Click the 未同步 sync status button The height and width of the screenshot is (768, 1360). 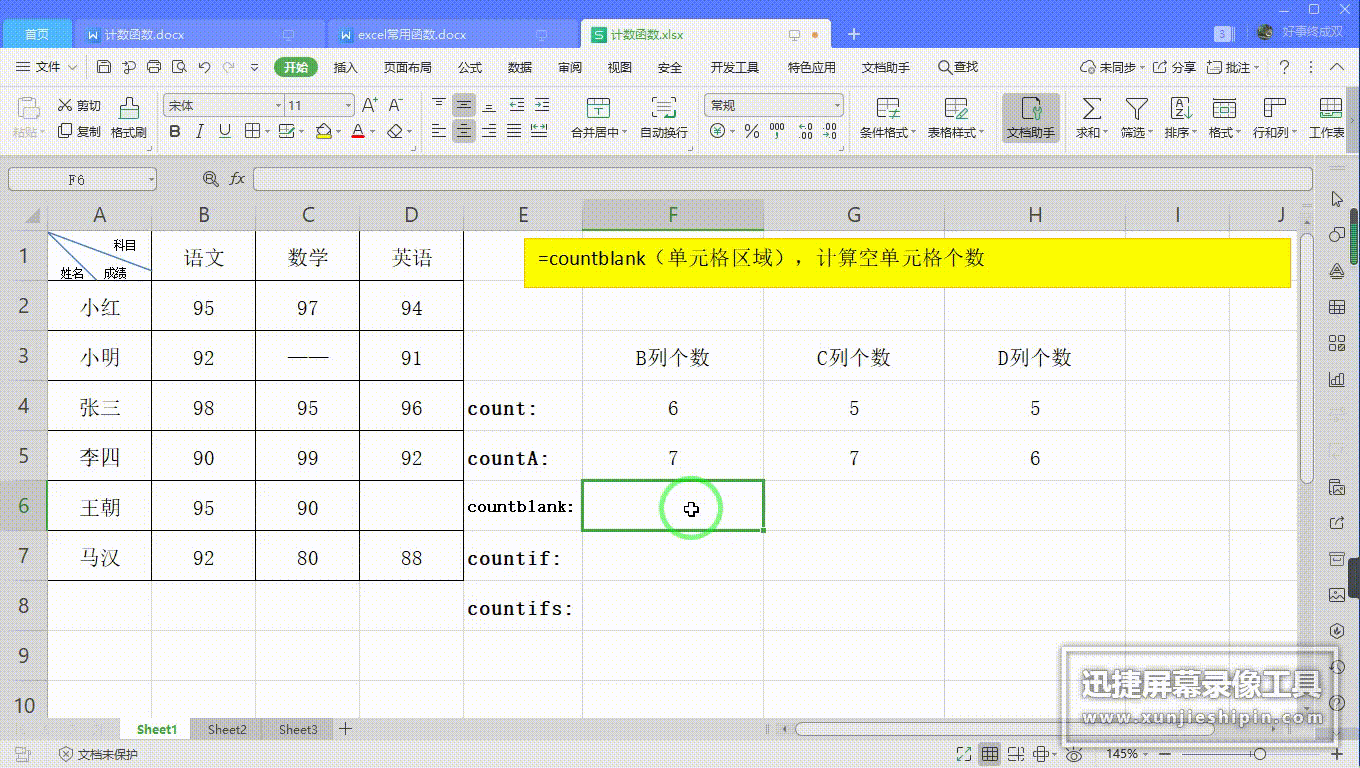[1110, 67]
